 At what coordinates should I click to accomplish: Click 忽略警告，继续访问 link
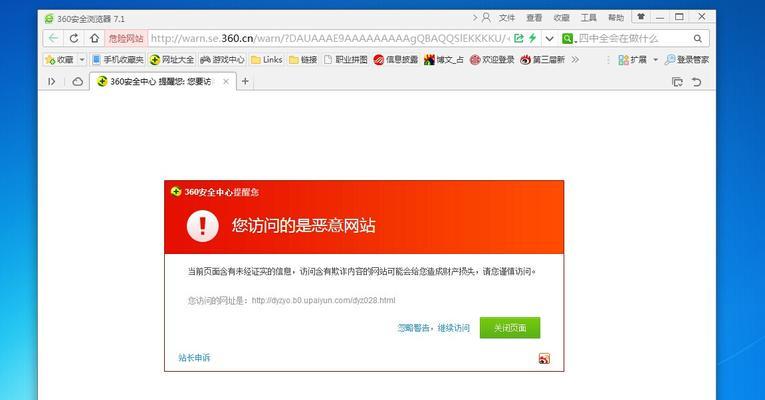(x=433, y=328)
